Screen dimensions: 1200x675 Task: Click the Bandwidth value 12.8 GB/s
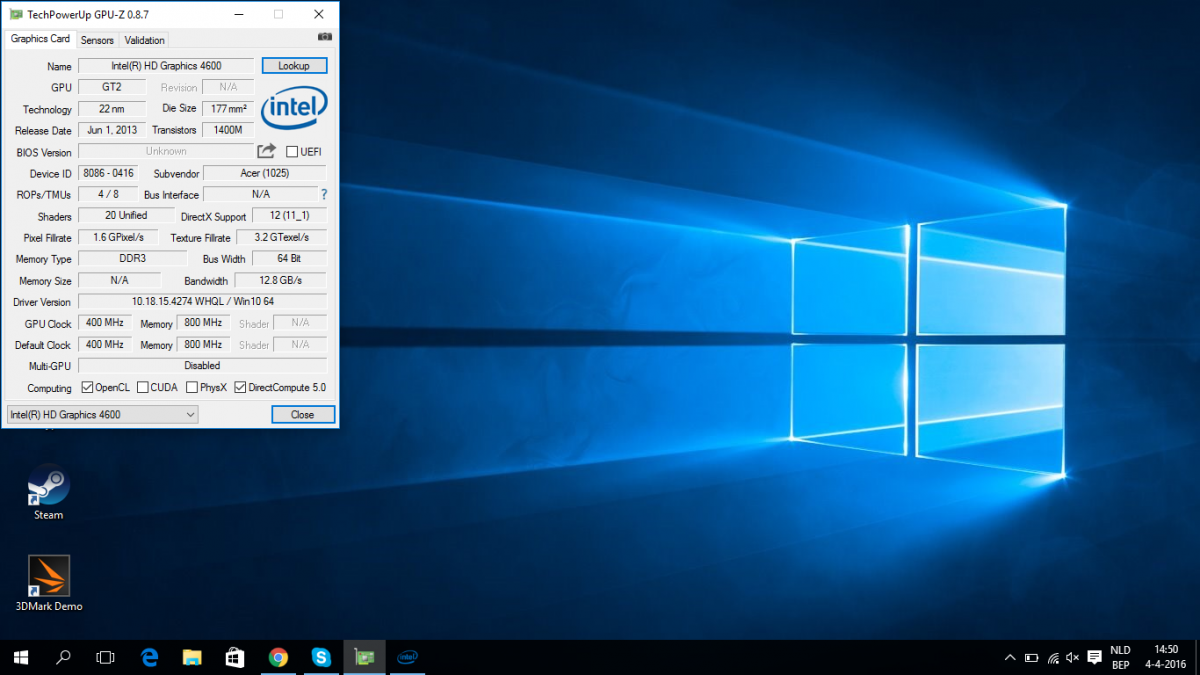[280, 280]
